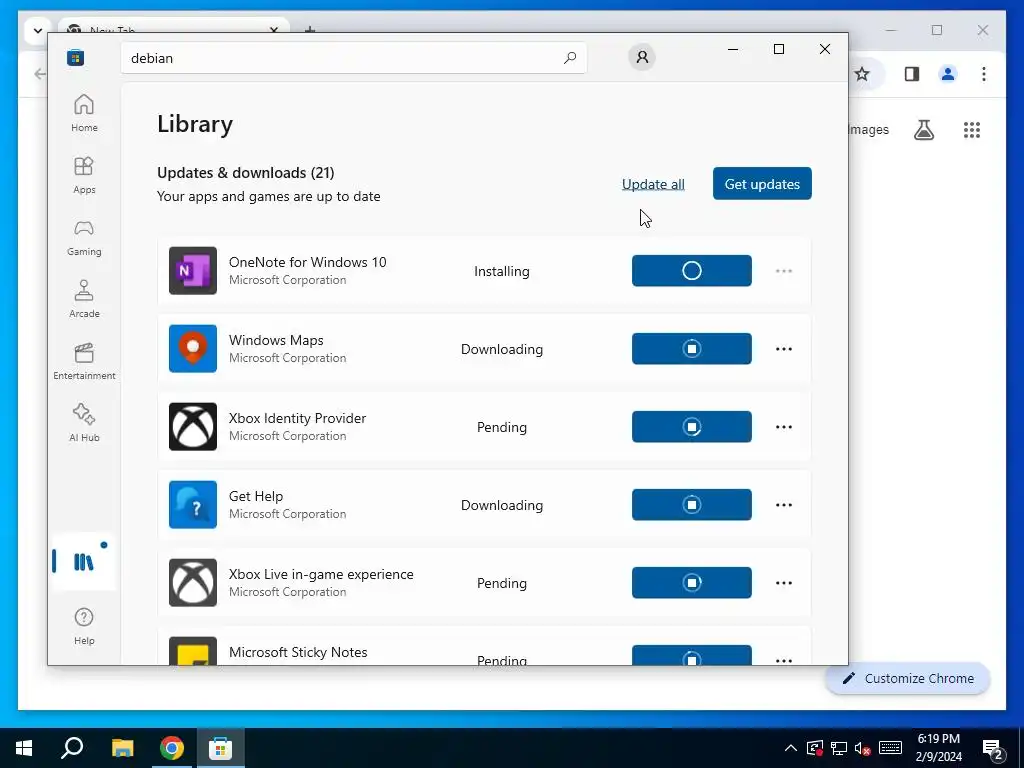The width and height of the screenshot is (1024, 768).
Task: Open more options for OneNote for Windows 10
Action: pos(784,270)
